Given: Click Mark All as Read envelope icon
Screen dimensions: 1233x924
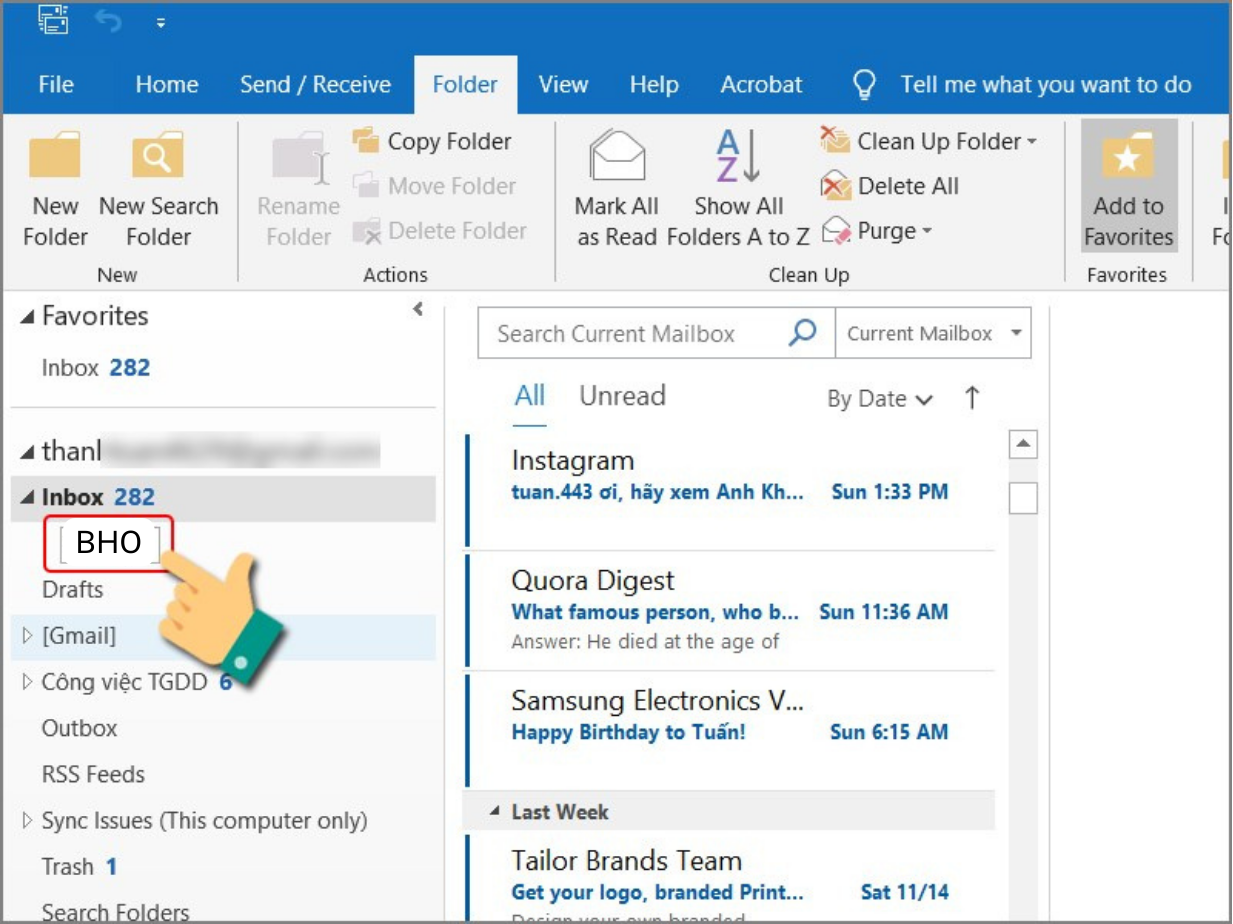Looking at the screenshot, I should (x=617, y=157).
